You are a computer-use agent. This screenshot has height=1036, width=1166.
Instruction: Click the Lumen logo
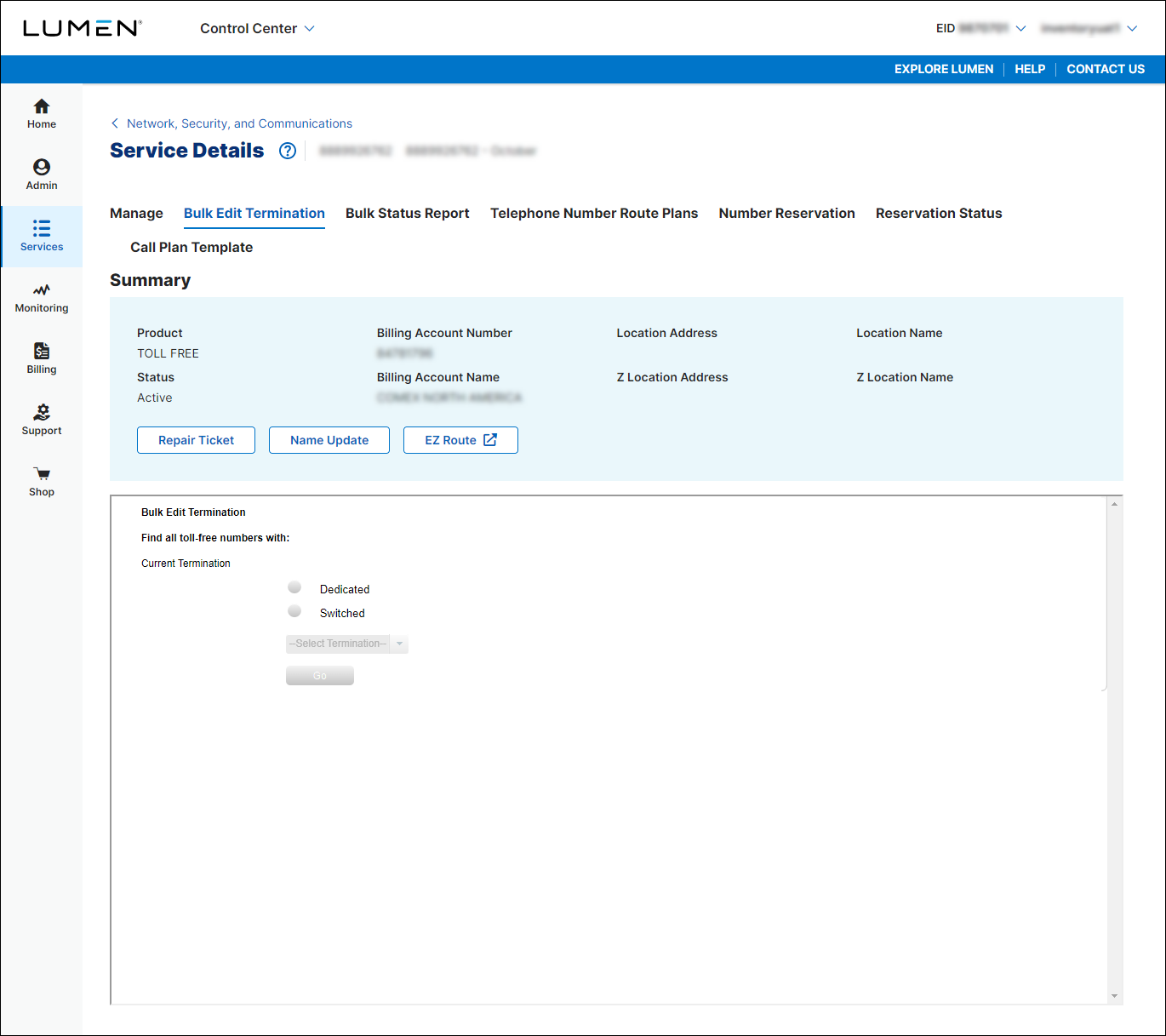83,28
